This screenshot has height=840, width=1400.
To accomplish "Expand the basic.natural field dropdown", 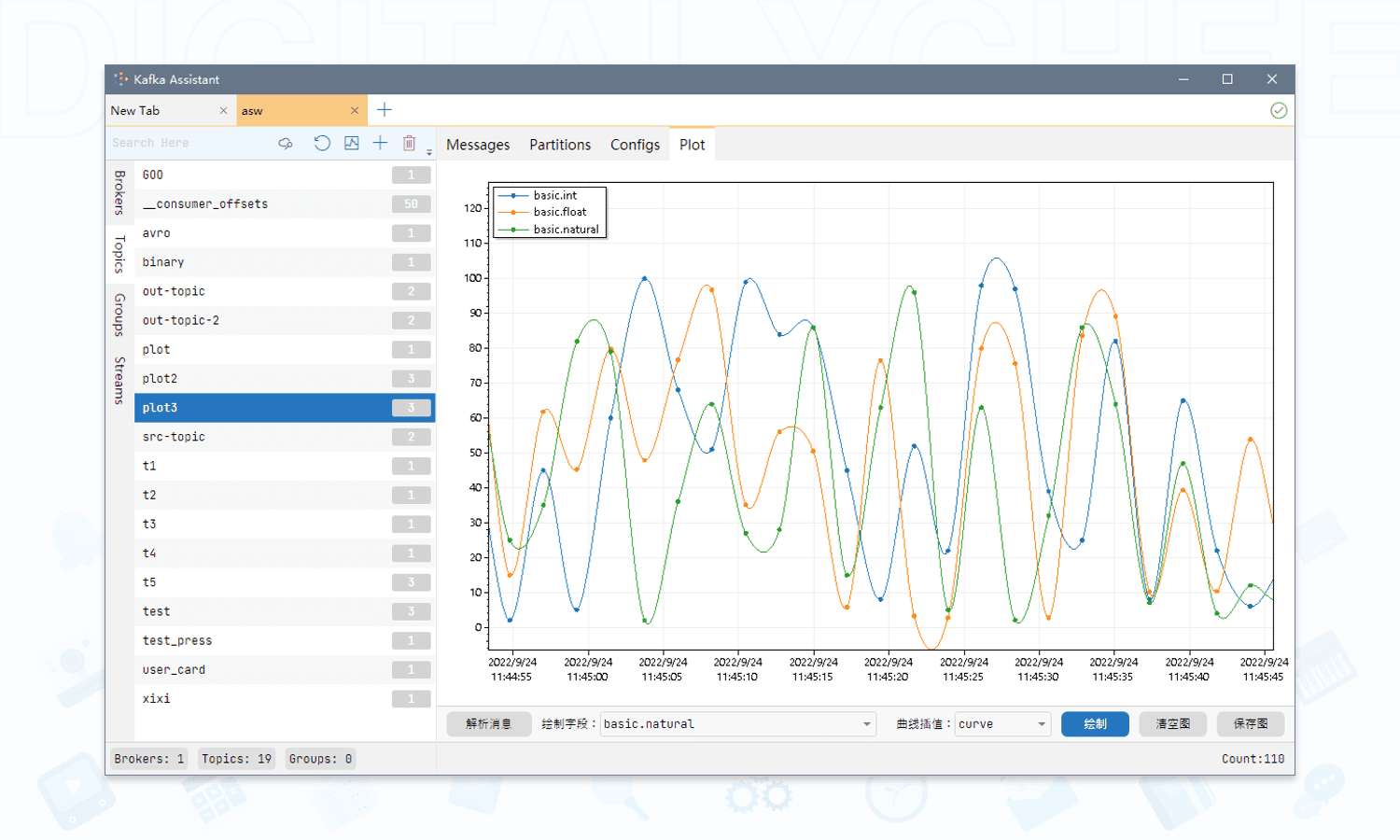I will pos(866,724).
